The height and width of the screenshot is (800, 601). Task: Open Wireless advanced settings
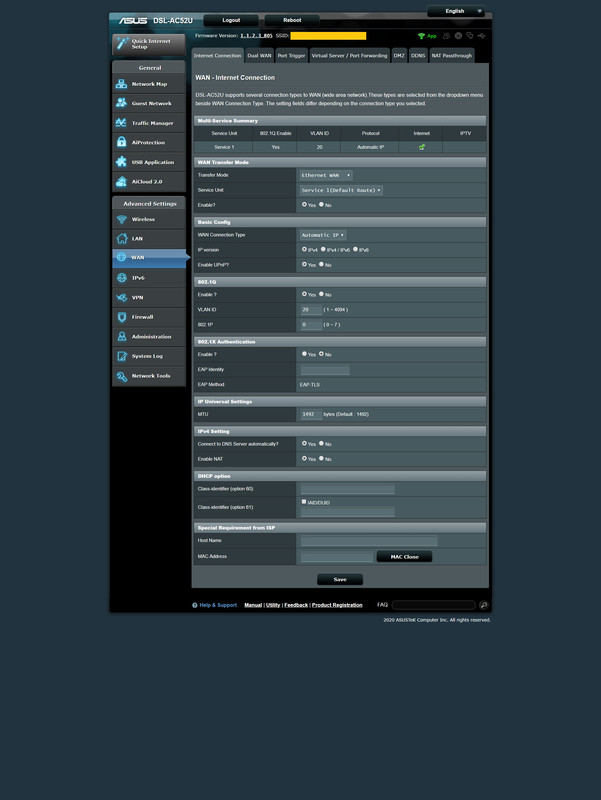(148, 219)
